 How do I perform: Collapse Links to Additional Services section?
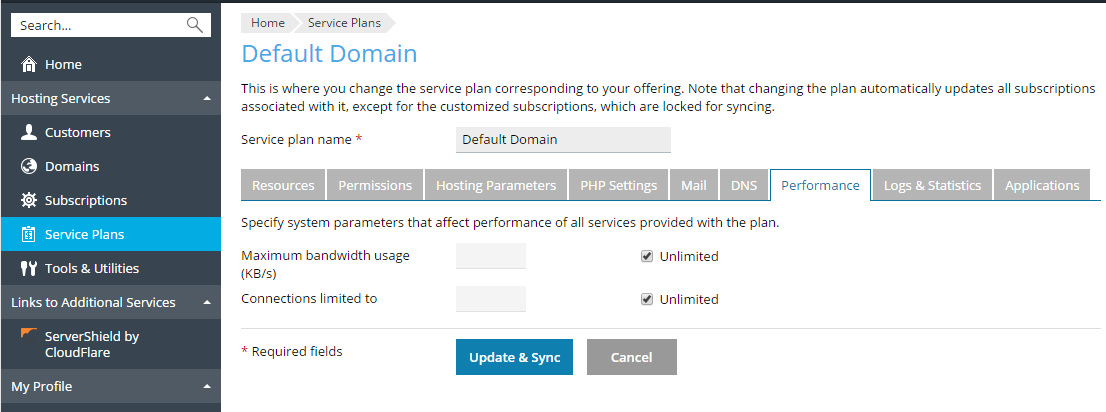coord(206,303)
